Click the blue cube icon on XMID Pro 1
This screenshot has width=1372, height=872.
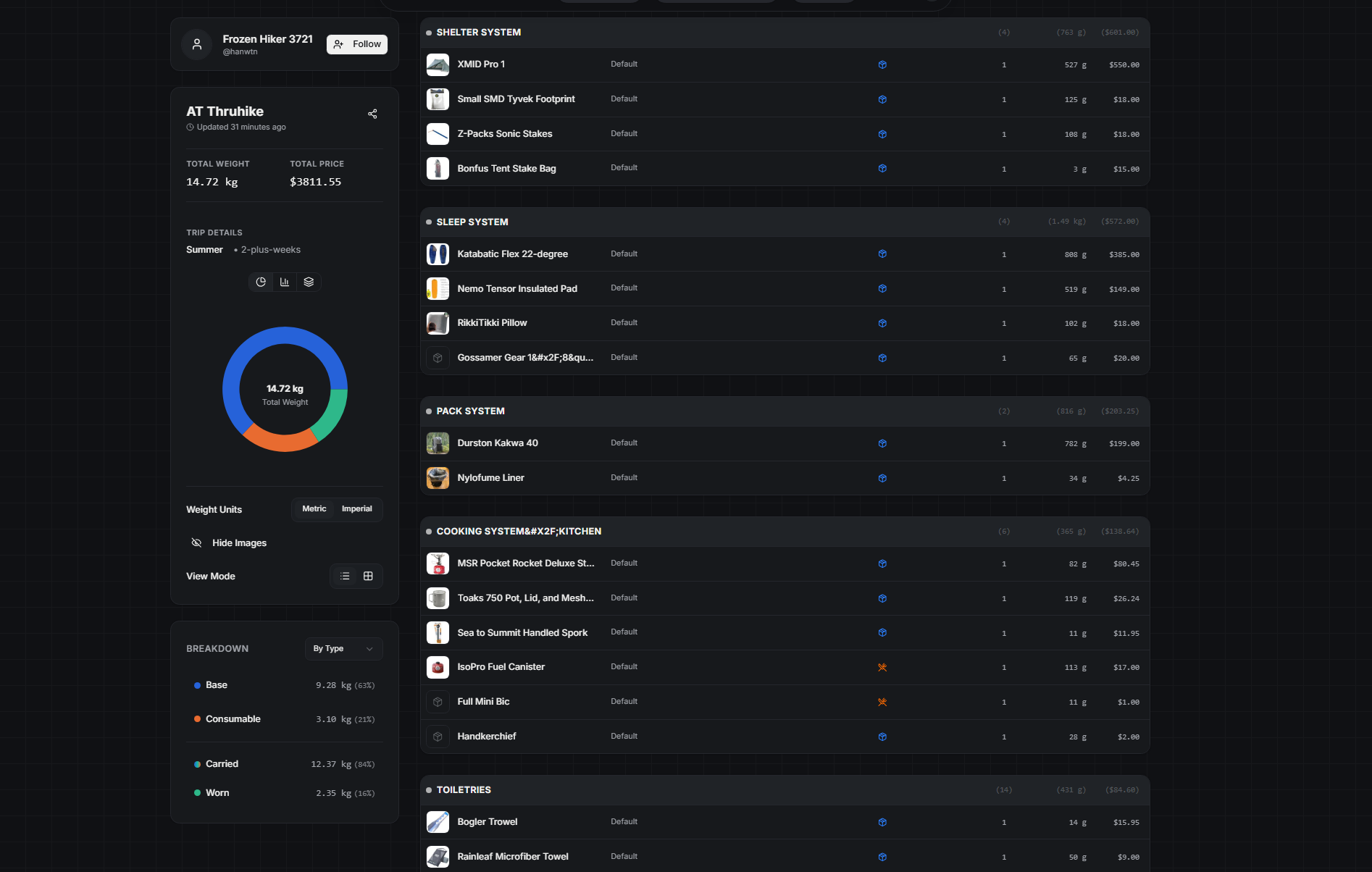tap(882, 64)
